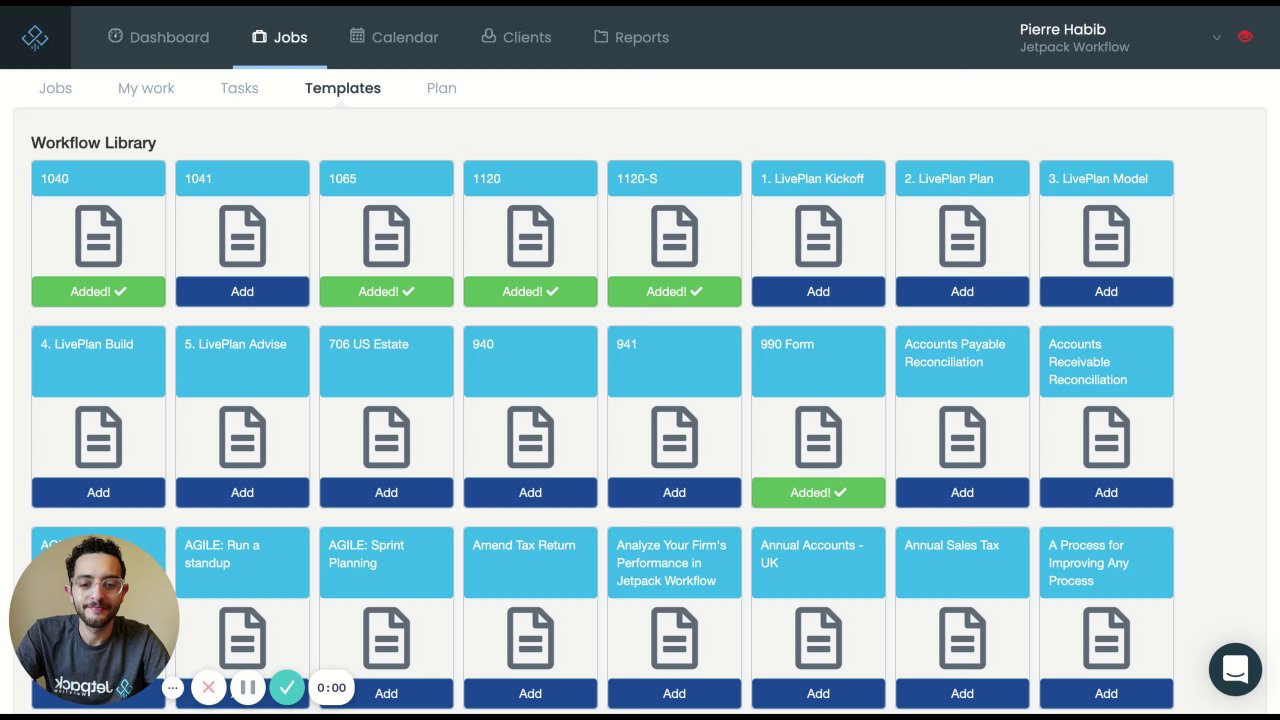Viewport: 1280px width, 720px height.
Task: Add the 1041 template
Action: point(242,291)
